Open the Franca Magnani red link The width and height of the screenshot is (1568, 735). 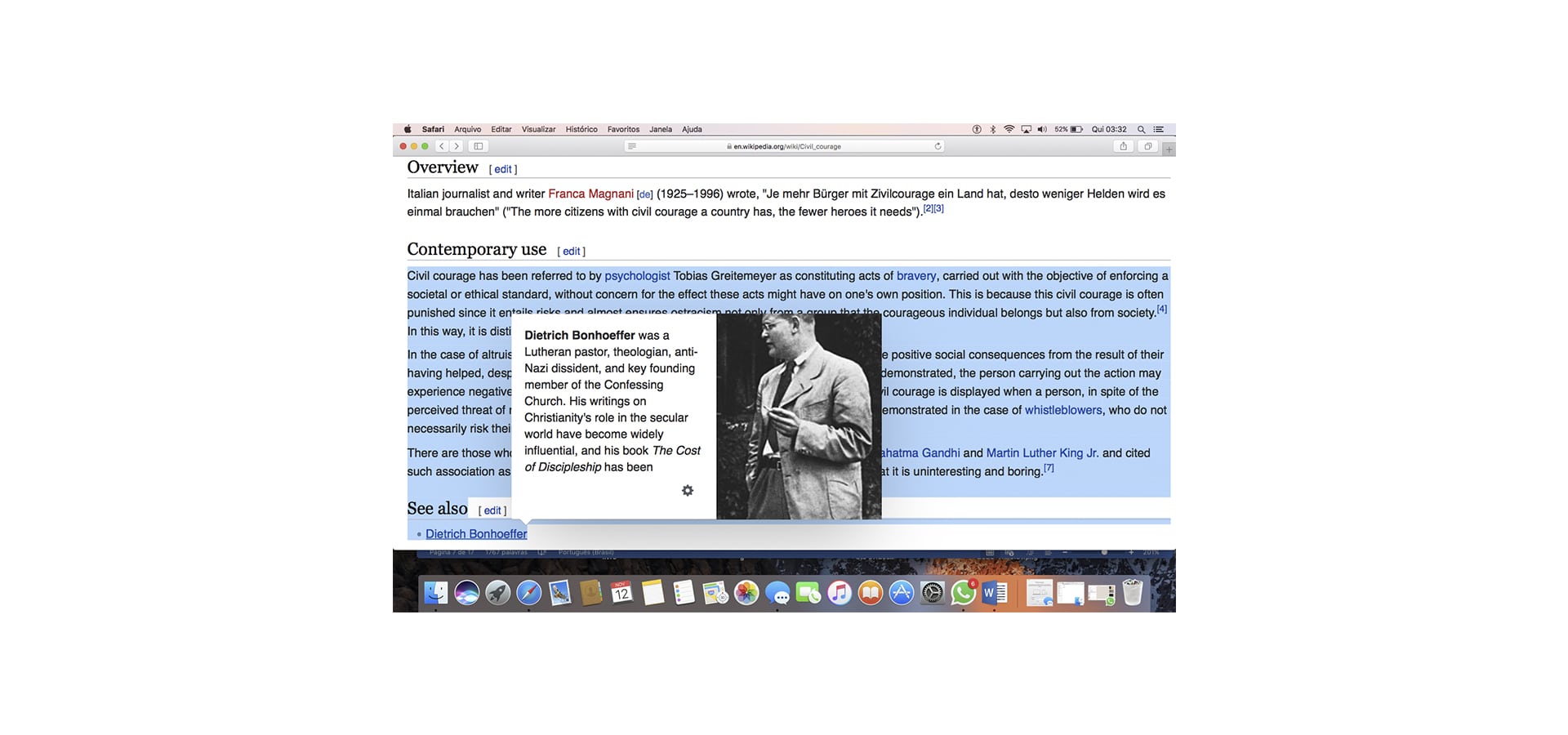point(590,194)
